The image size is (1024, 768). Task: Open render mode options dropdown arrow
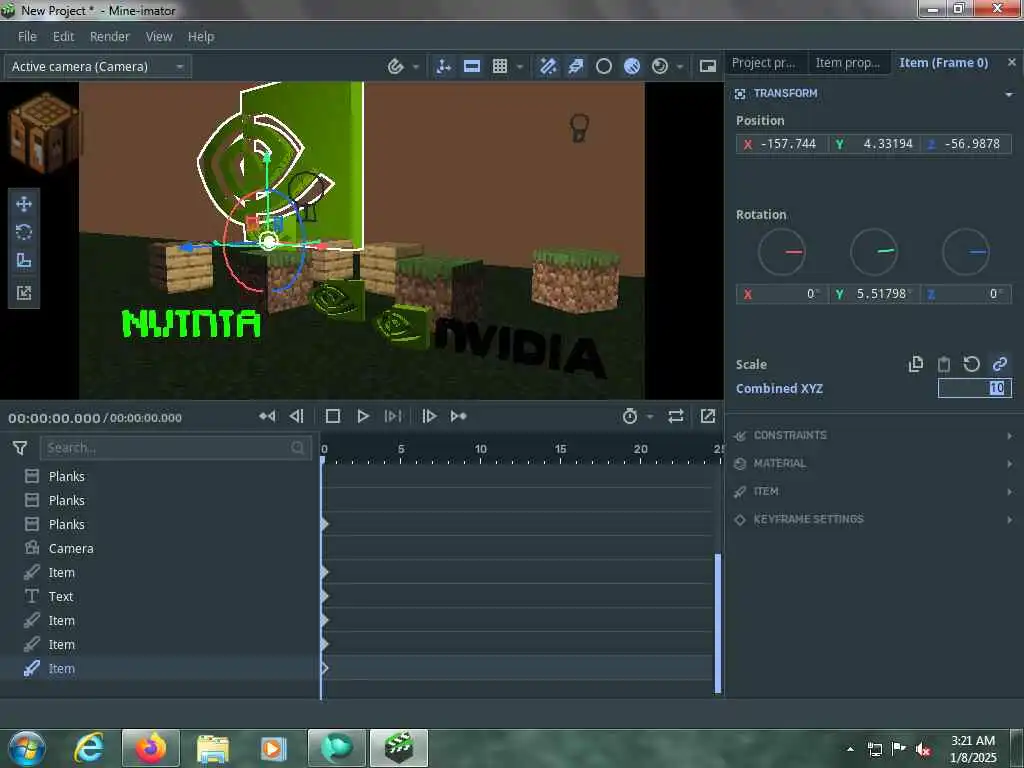click(x=680, y=67)
